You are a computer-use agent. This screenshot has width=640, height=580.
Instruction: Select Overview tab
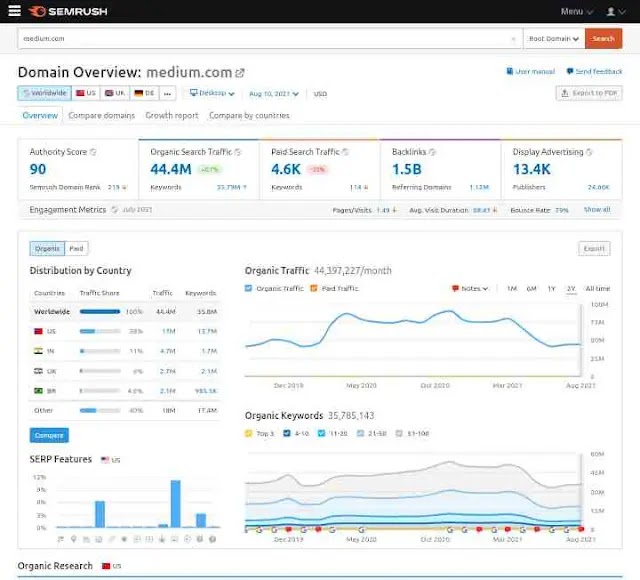coord(40,116)
